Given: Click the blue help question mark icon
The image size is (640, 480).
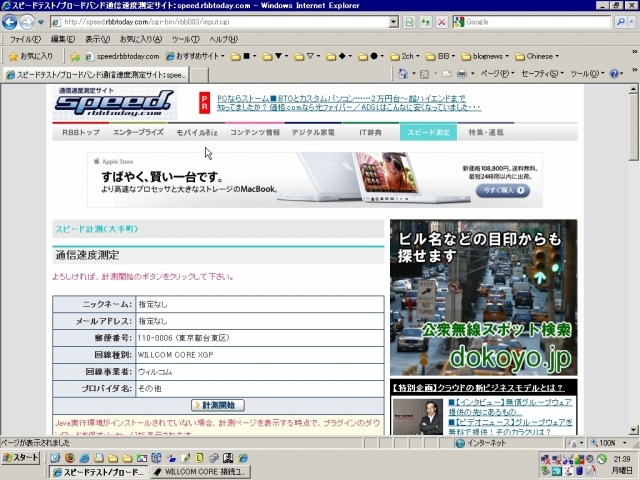Looking at the screenshot, I should pyautogui.click(x=614, y=74).
